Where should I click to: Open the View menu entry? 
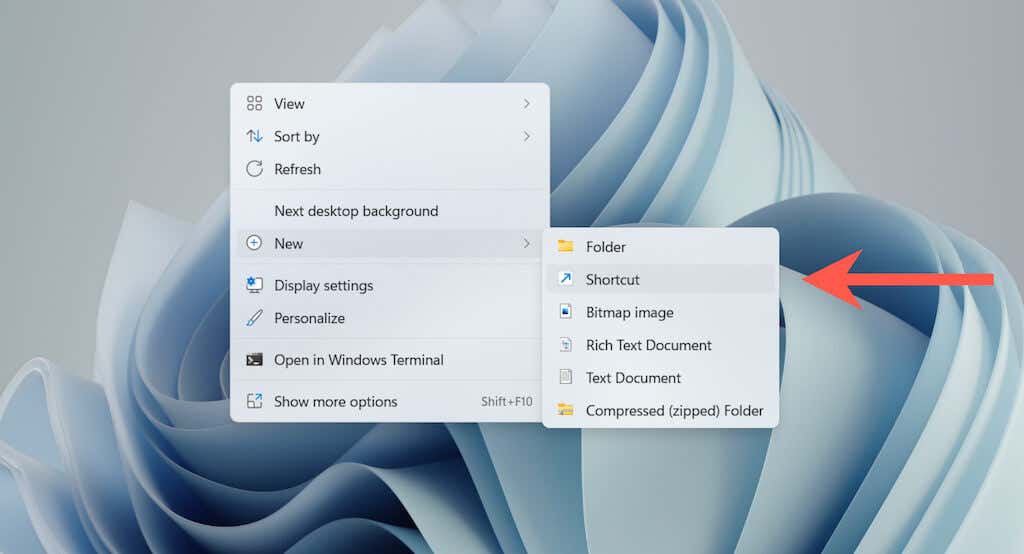pyautogui.click(x=389, y=103)
